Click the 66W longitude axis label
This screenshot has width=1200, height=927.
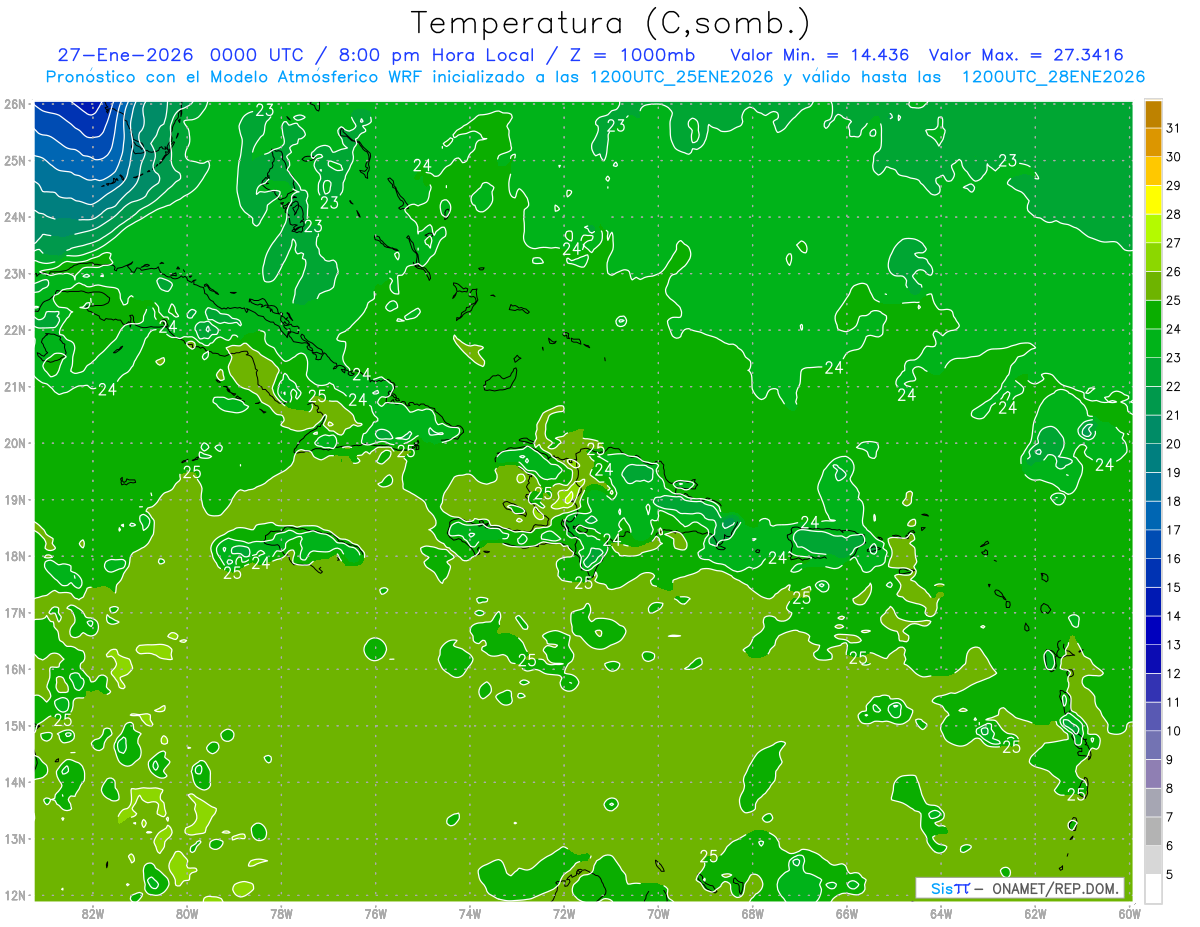tap(846, 913)
